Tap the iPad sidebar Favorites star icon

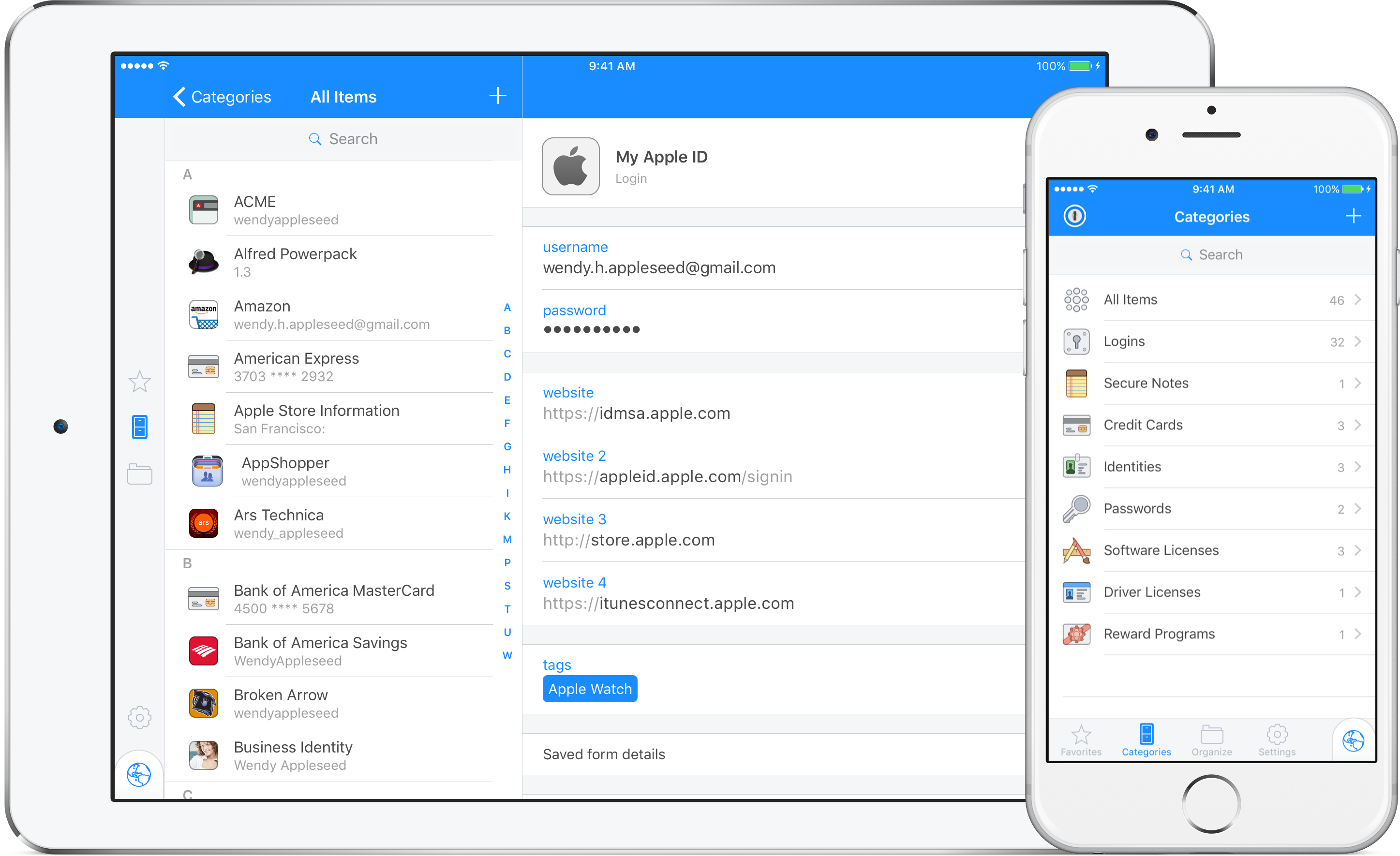(x=140, y=381)
